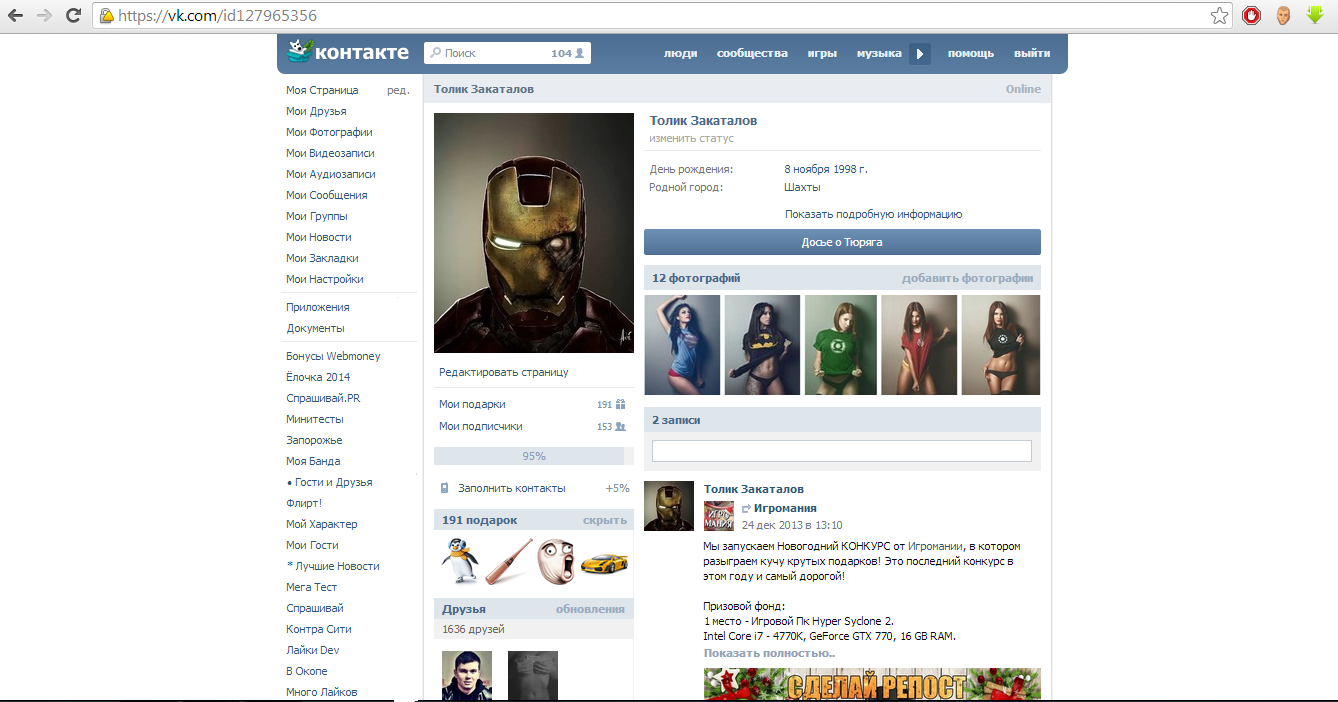The width and height of the screenshot is (1338, 702).
Task: Open сообщества in top menu
Action: (x=752, y=54)
